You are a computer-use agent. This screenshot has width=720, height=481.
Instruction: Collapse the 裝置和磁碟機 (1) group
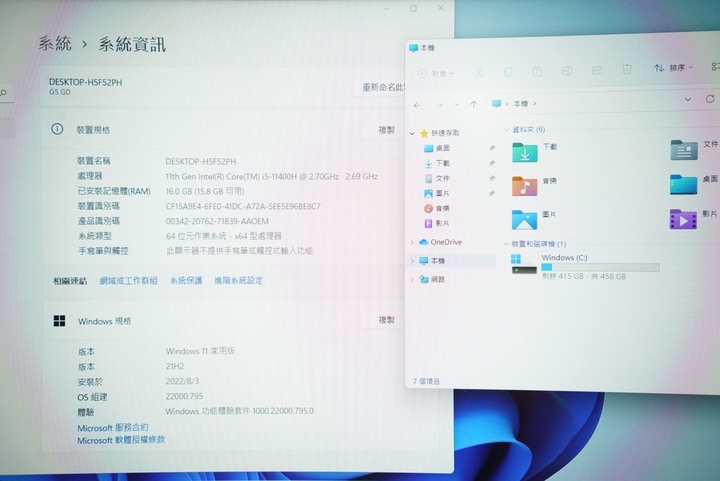(506, 244)
